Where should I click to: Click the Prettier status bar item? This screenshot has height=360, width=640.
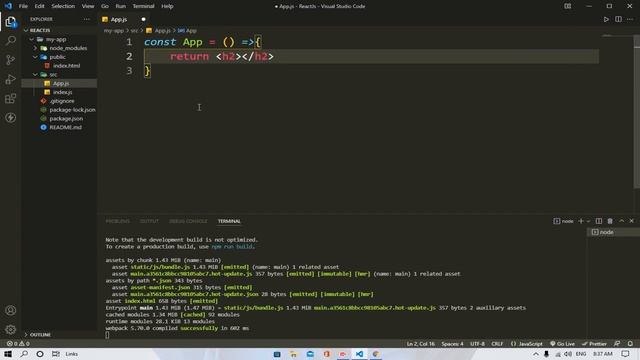[x=594, y=344]
